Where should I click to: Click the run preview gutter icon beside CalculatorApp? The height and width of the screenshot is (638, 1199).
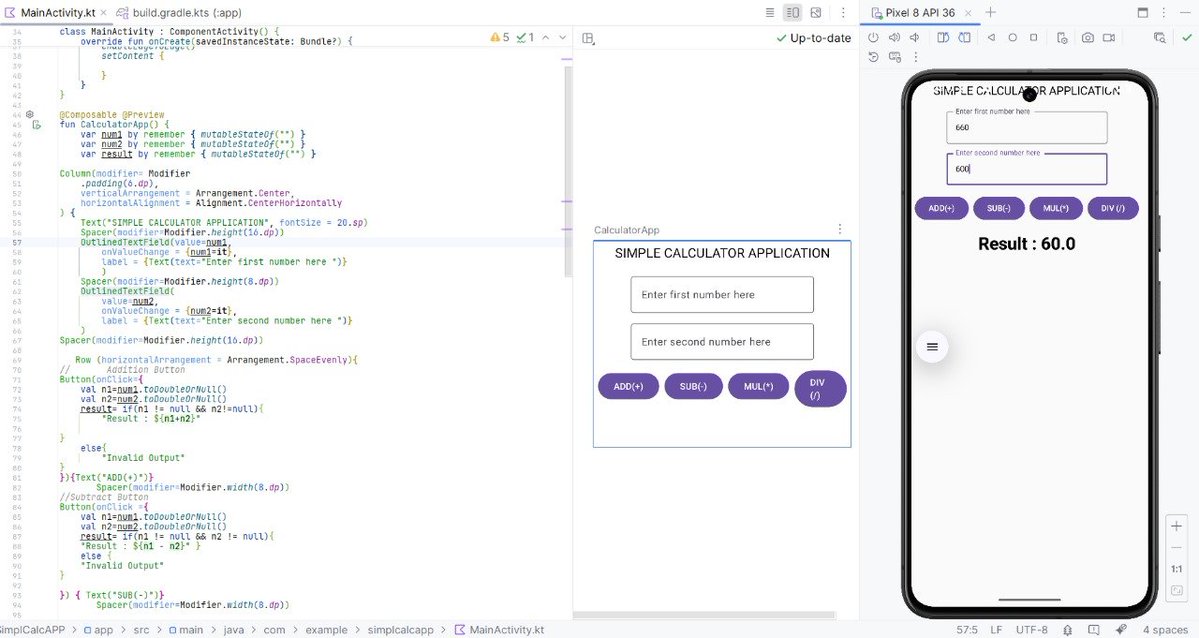pos(37,125)
